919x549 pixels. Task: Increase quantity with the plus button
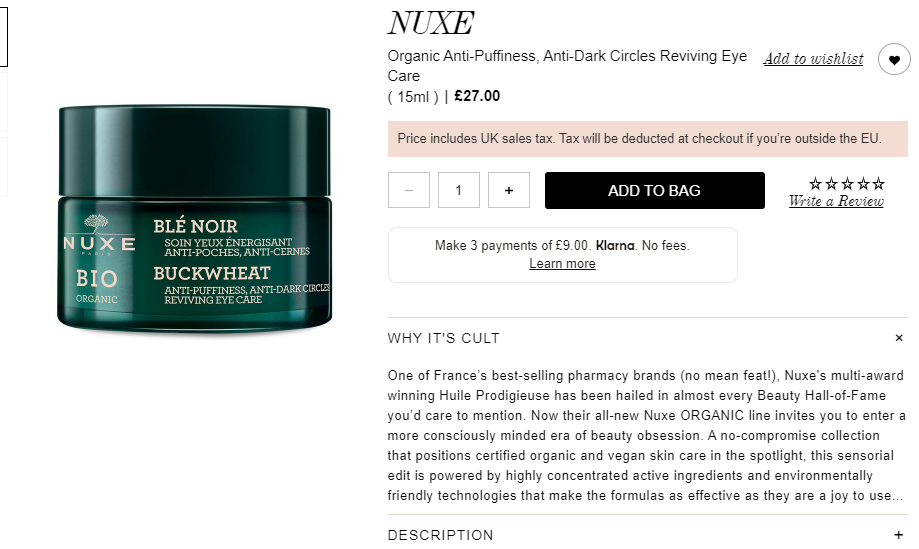pyautogui.click(x=509, y=190)
